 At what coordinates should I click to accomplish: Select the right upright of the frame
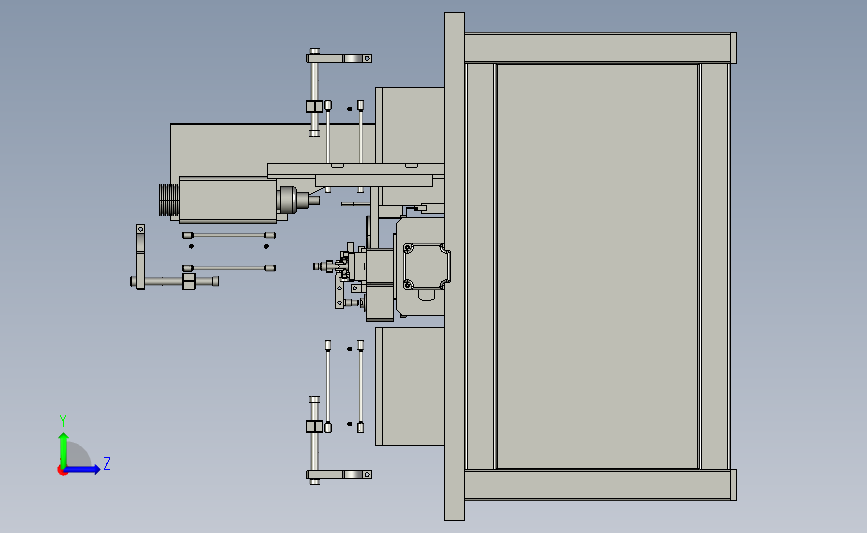click(714, 266)
